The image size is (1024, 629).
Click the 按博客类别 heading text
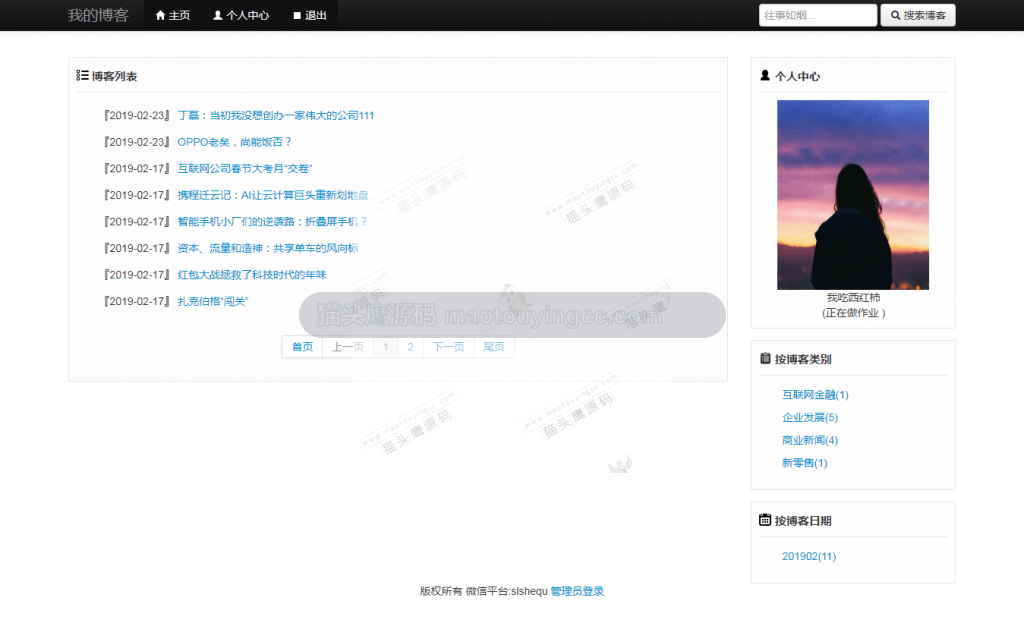803,359
